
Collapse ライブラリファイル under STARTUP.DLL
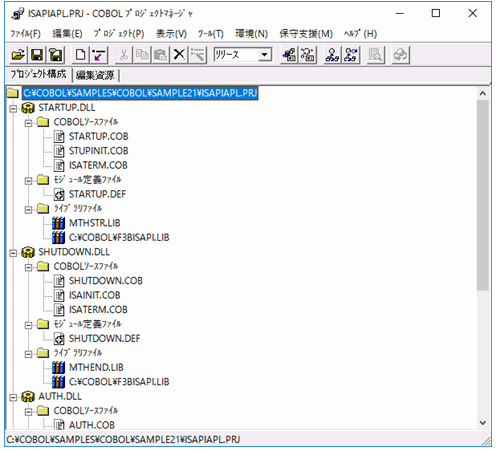point(28,210)
